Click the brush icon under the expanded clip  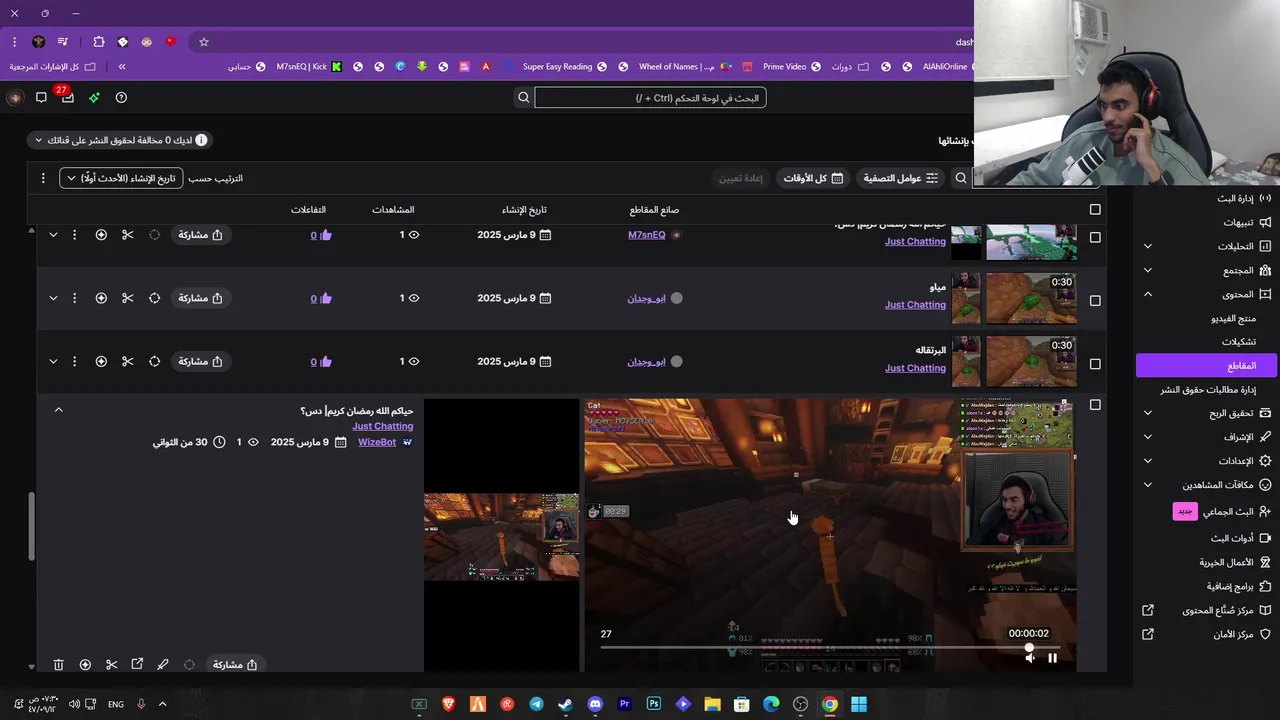click(163, 664)
